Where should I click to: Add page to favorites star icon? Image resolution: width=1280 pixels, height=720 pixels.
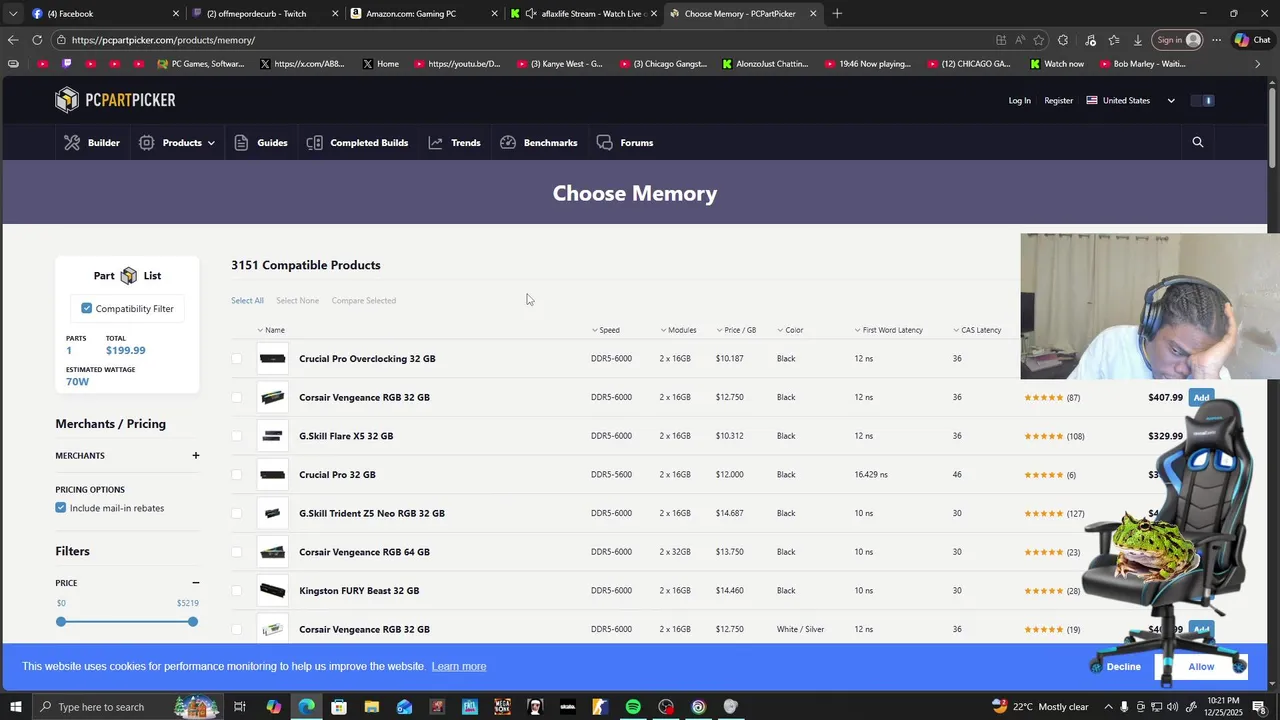point(1039,40)
